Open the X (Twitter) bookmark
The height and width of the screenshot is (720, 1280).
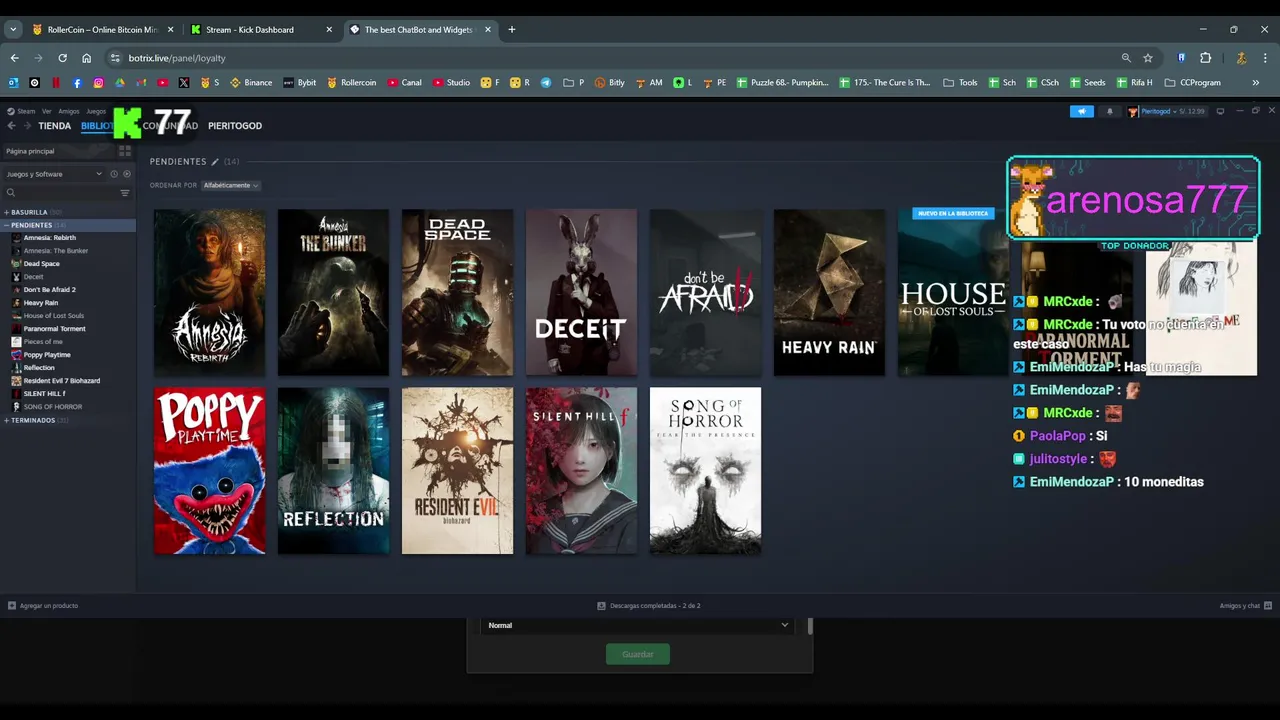[x=184, y=83]
